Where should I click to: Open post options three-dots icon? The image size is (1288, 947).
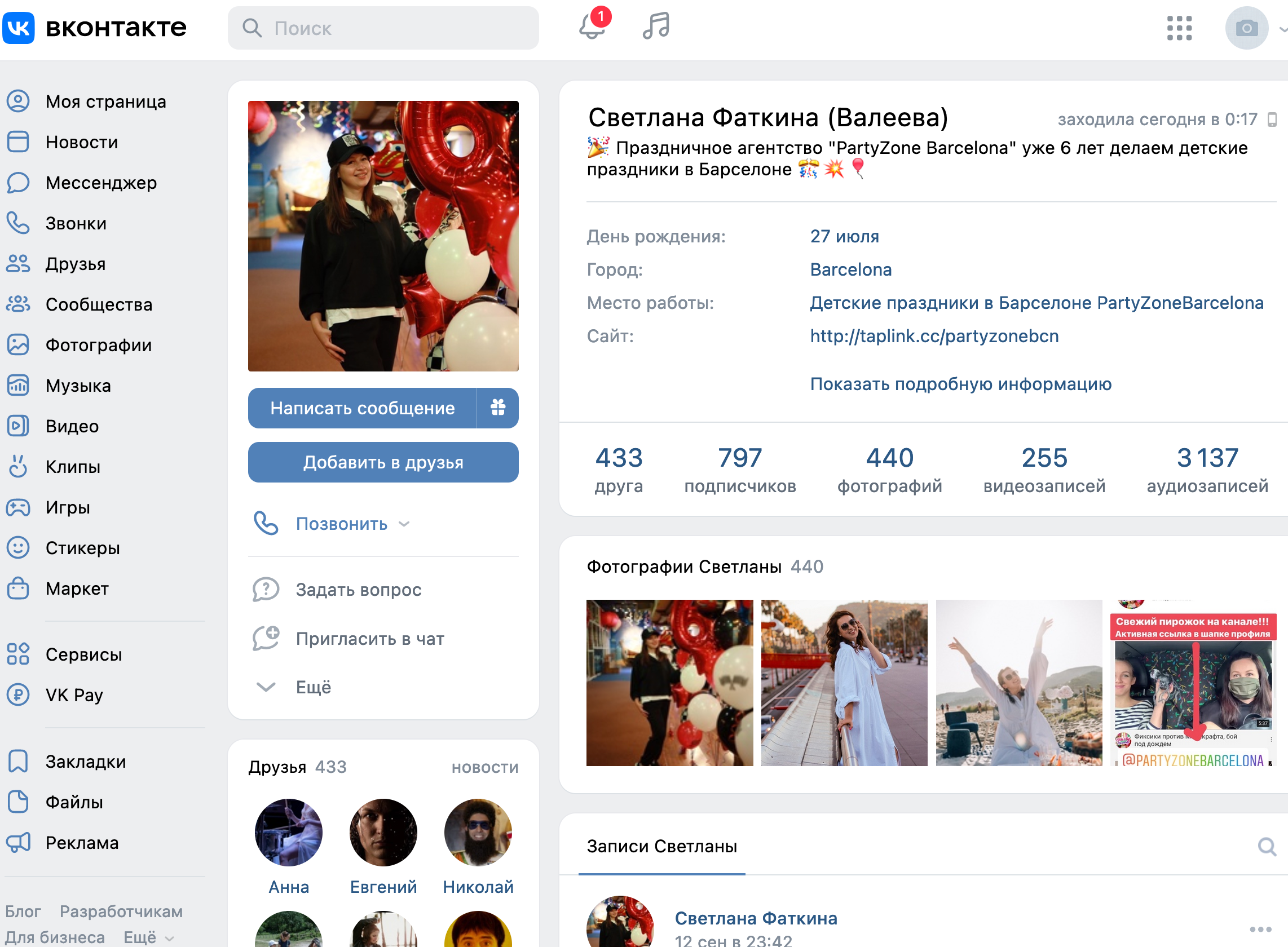click(x=1260, y=929)
